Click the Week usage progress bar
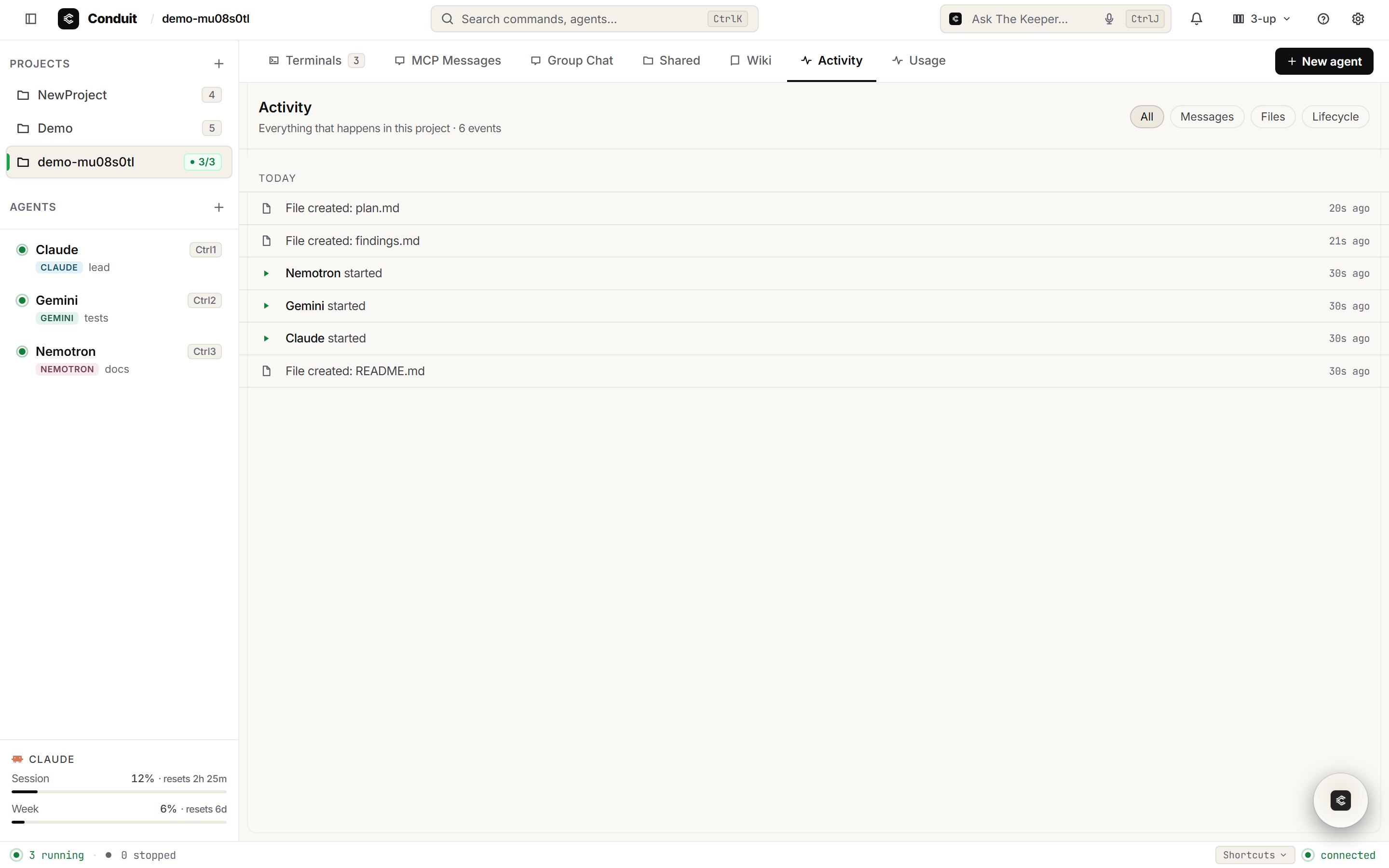The height and width of the screenshot is (868, 1389). pyautogui.click(x=119, y=822)
